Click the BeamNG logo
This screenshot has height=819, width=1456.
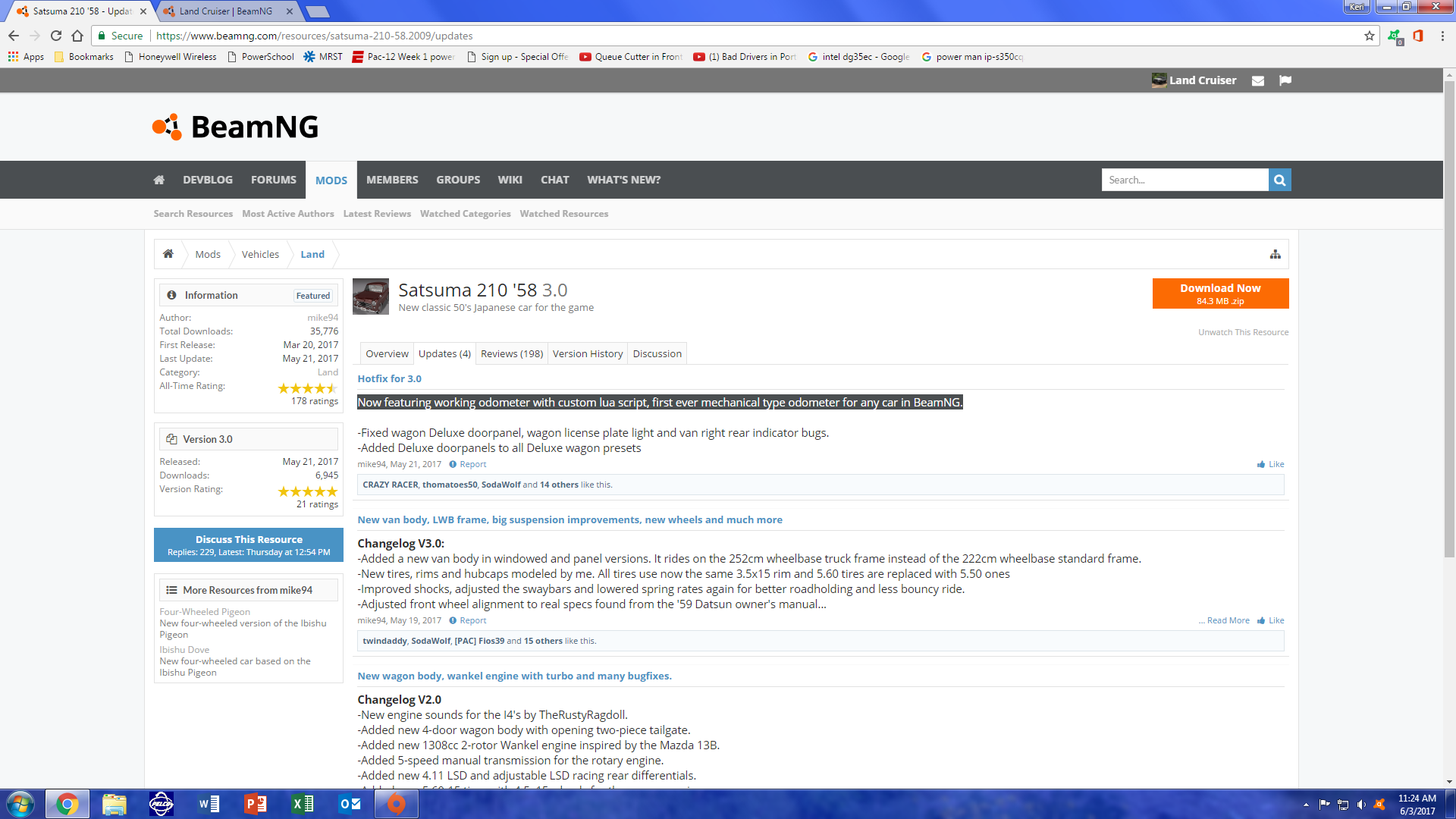tap(236, 127)
